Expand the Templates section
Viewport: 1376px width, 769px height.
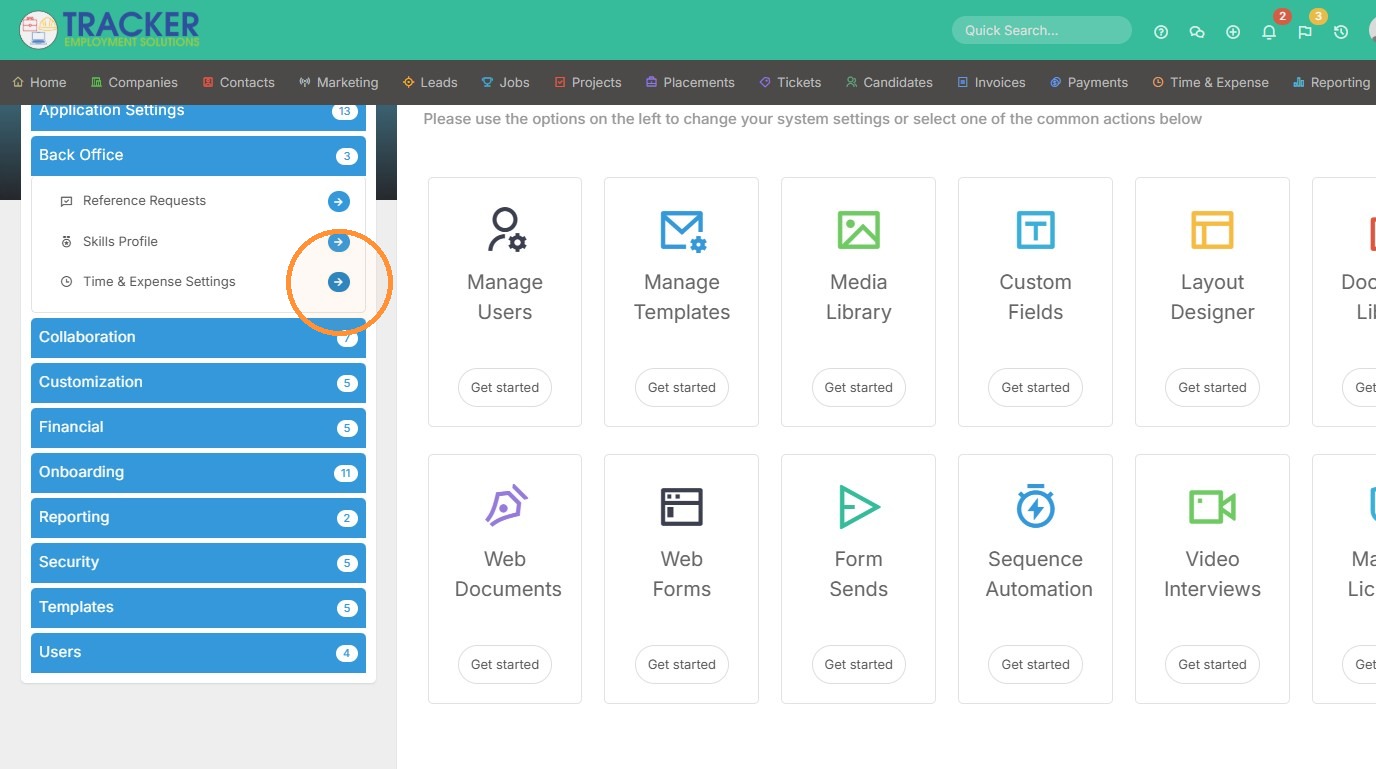pyautogui.click(x=198, y=608)
